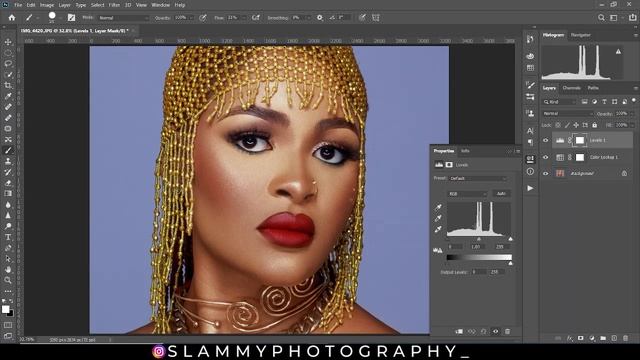
Task: Open the layer Kind filter dropdown
Action: click(560, 102)
